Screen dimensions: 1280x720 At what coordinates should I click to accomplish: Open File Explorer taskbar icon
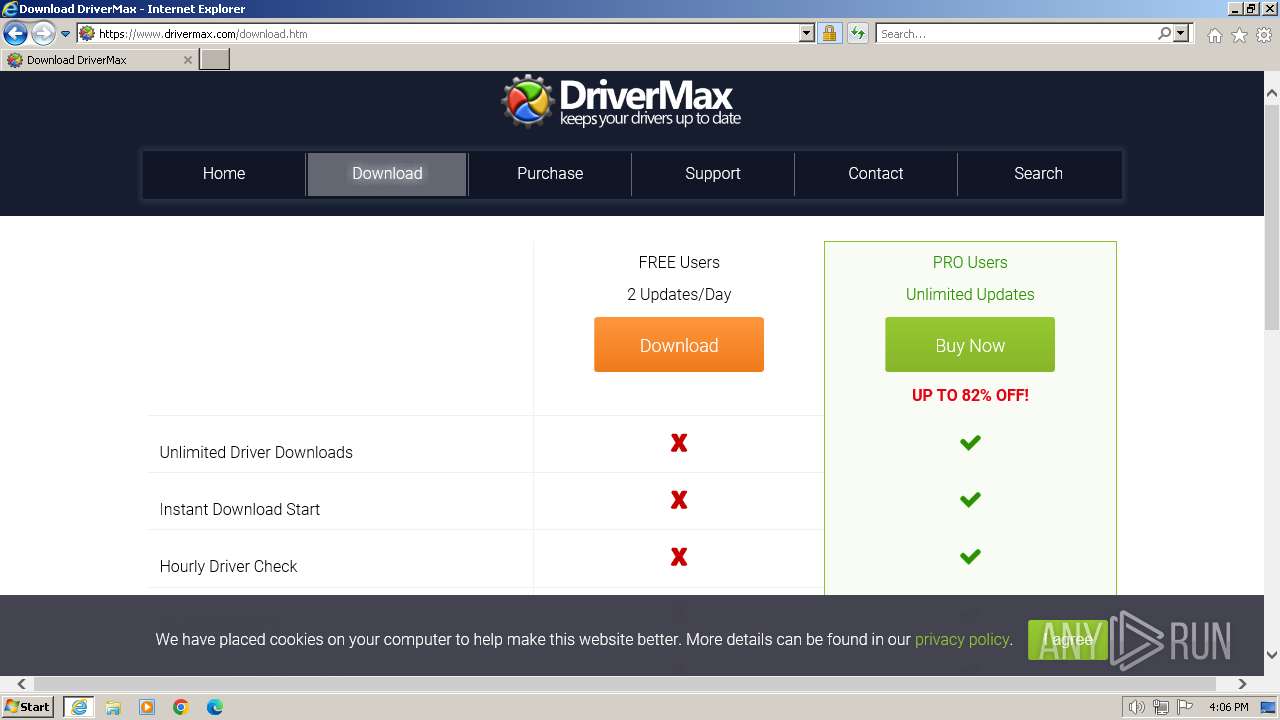click(x=113, y=707)
